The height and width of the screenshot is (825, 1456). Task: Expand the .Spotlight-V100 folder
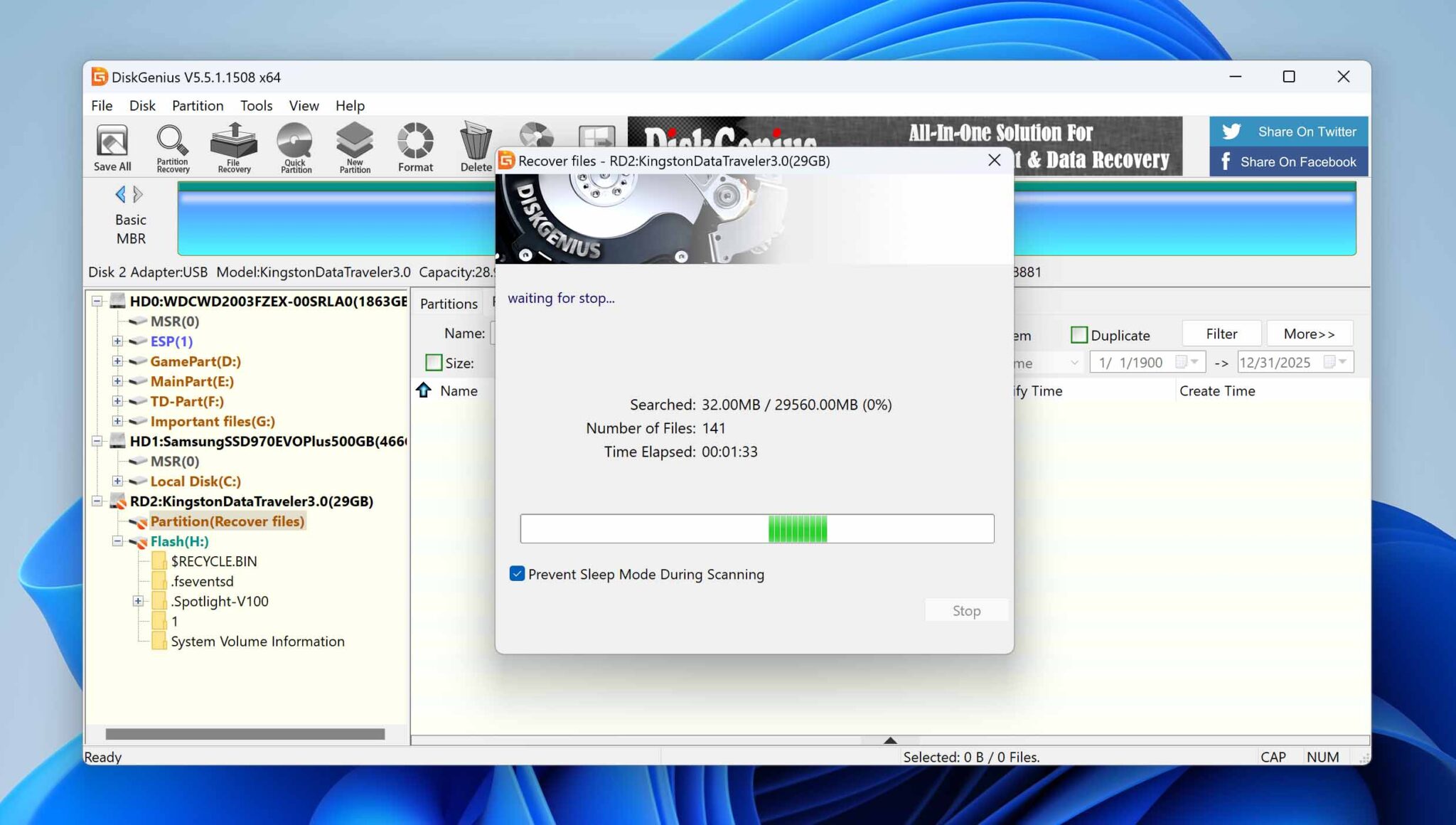(136, 601)
